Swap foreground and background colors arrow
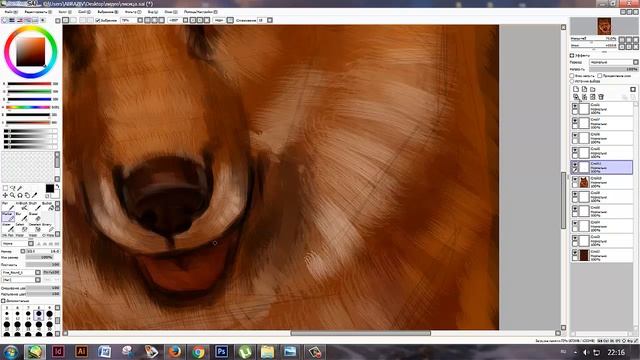The image size is (640, 360). click(x=57, y=186)
